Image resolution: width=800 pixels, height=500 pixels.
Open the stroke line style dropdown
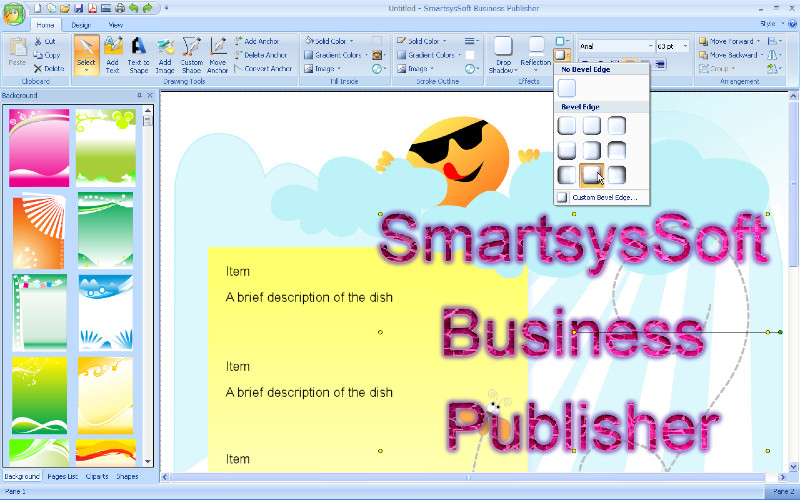(x=471, y=41)
